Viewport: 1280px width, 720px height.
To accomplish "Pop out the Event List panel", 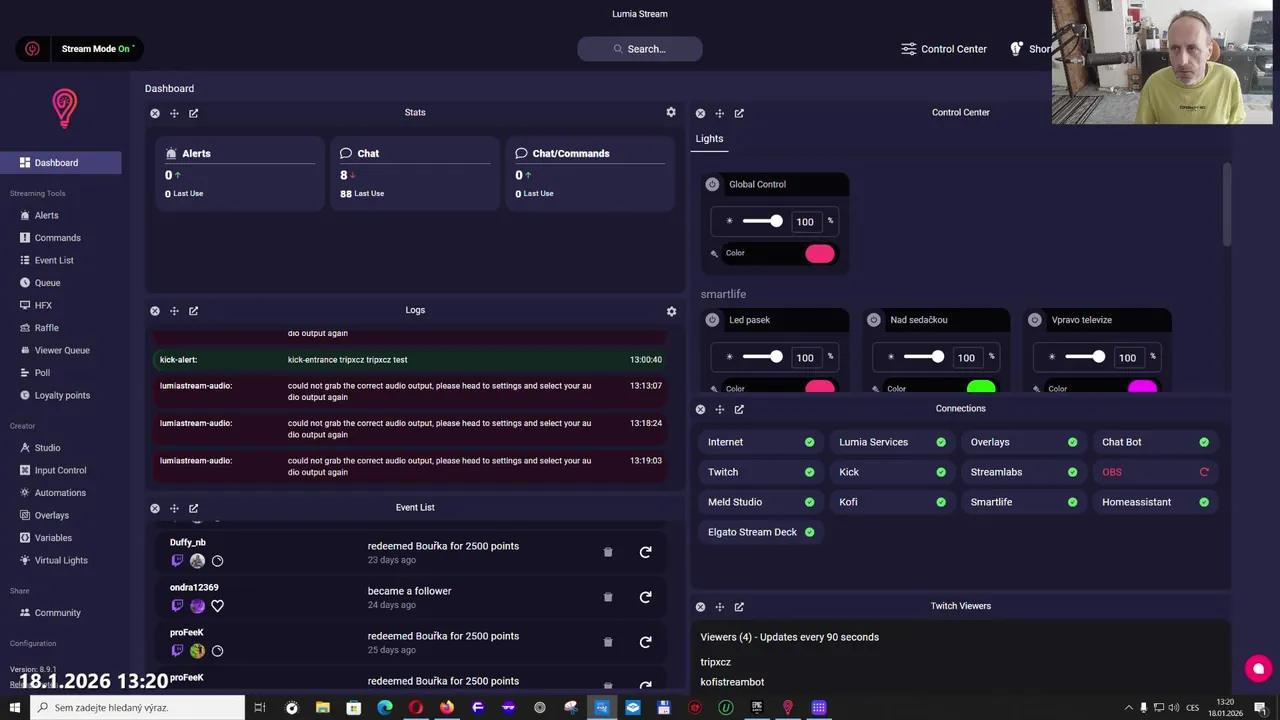I will (x=193, y=508).
